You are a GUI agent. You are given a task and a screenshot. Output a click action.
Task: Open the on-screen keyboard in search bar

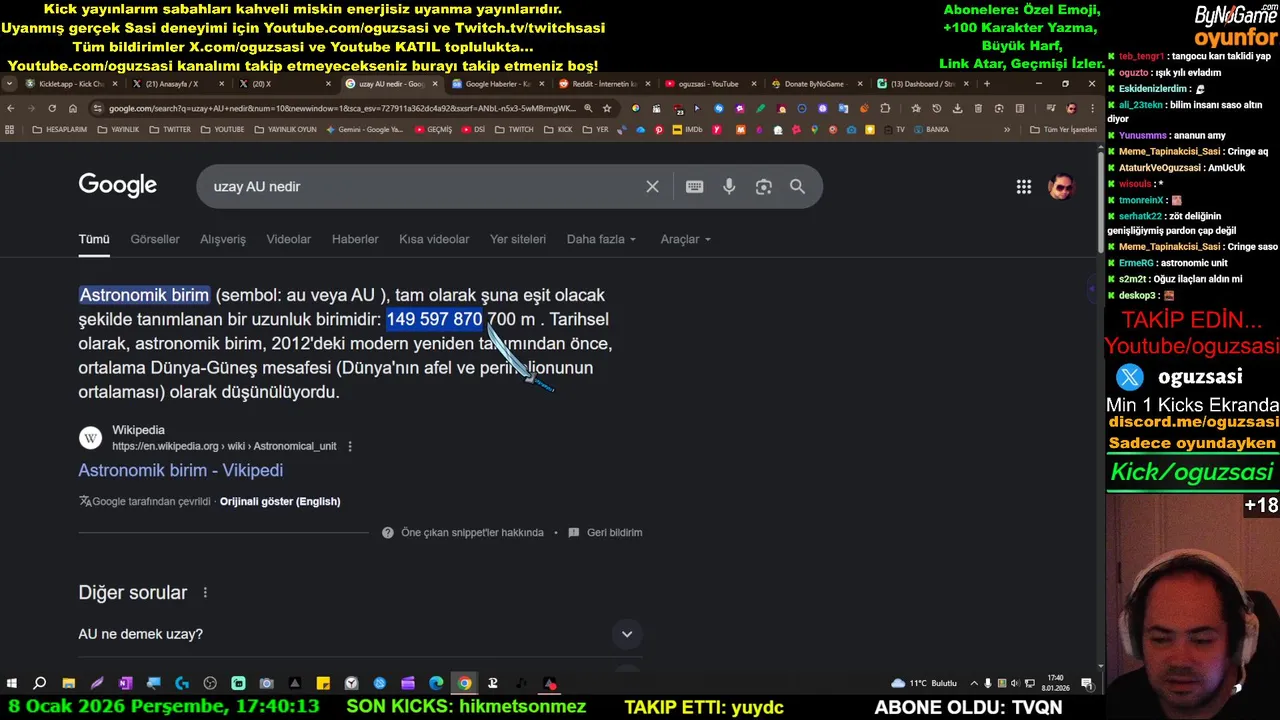pos(695,186)
